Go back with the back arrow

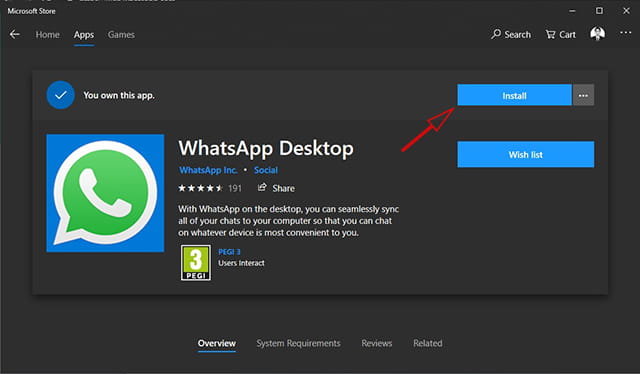click(x=15, y=35)
